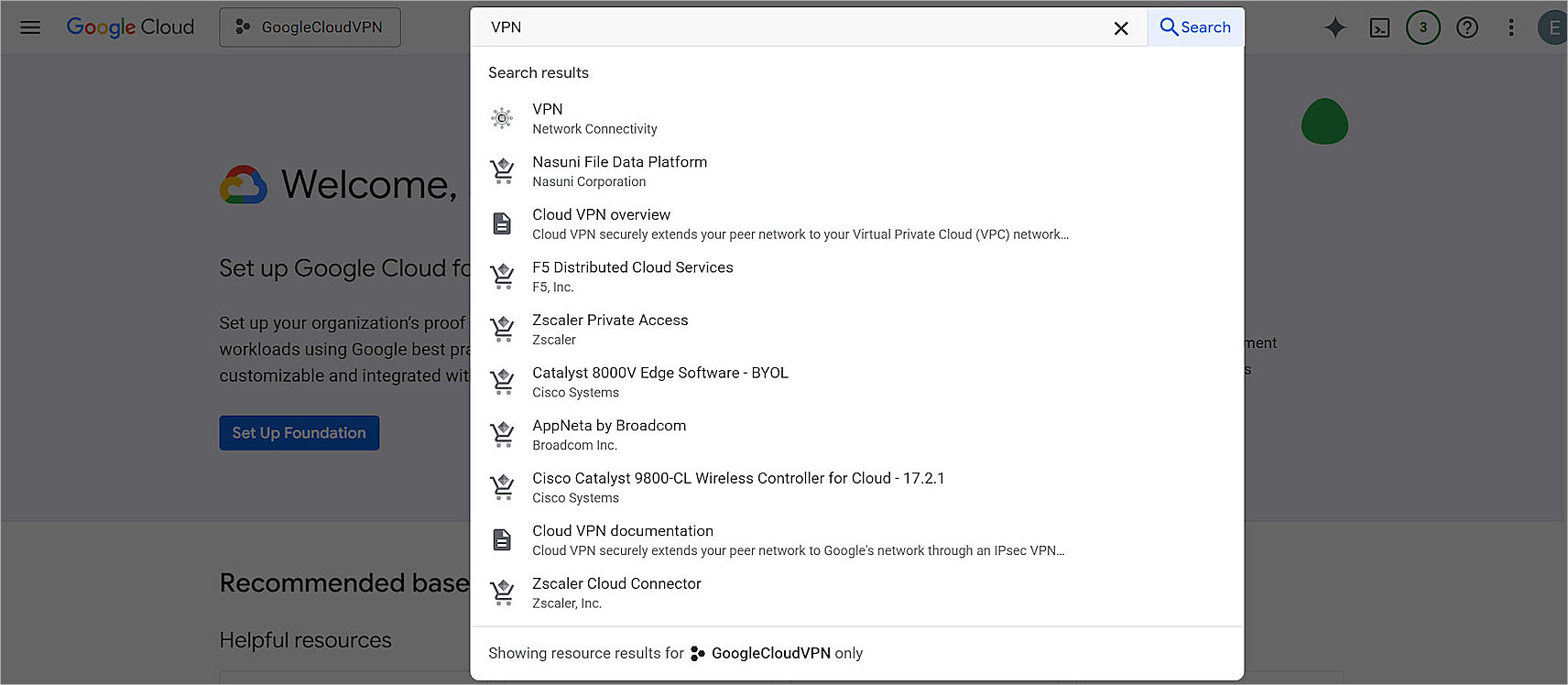View notifications showing 3 pending

(1422, 27)
